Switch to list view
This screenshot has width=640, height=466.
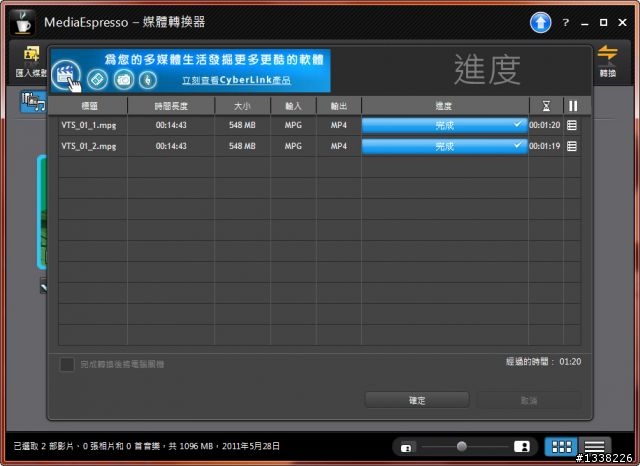594,447
